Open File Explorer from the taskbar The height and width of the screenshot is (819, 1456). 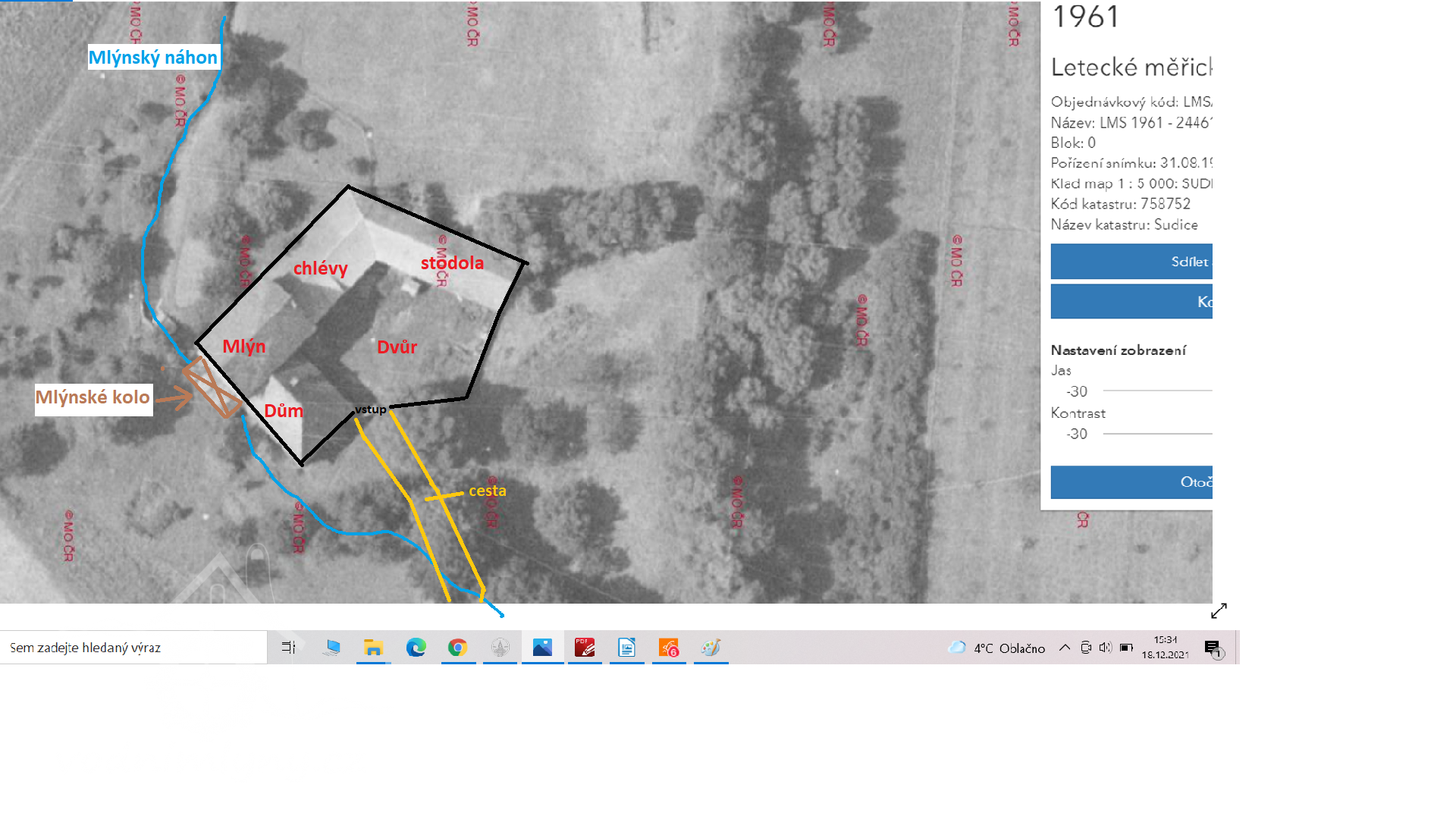(x=373, y=648)
